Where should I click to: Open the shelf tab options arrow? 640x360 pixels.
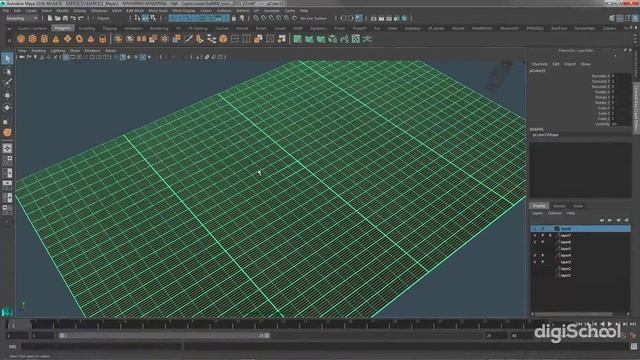point(9,29)
